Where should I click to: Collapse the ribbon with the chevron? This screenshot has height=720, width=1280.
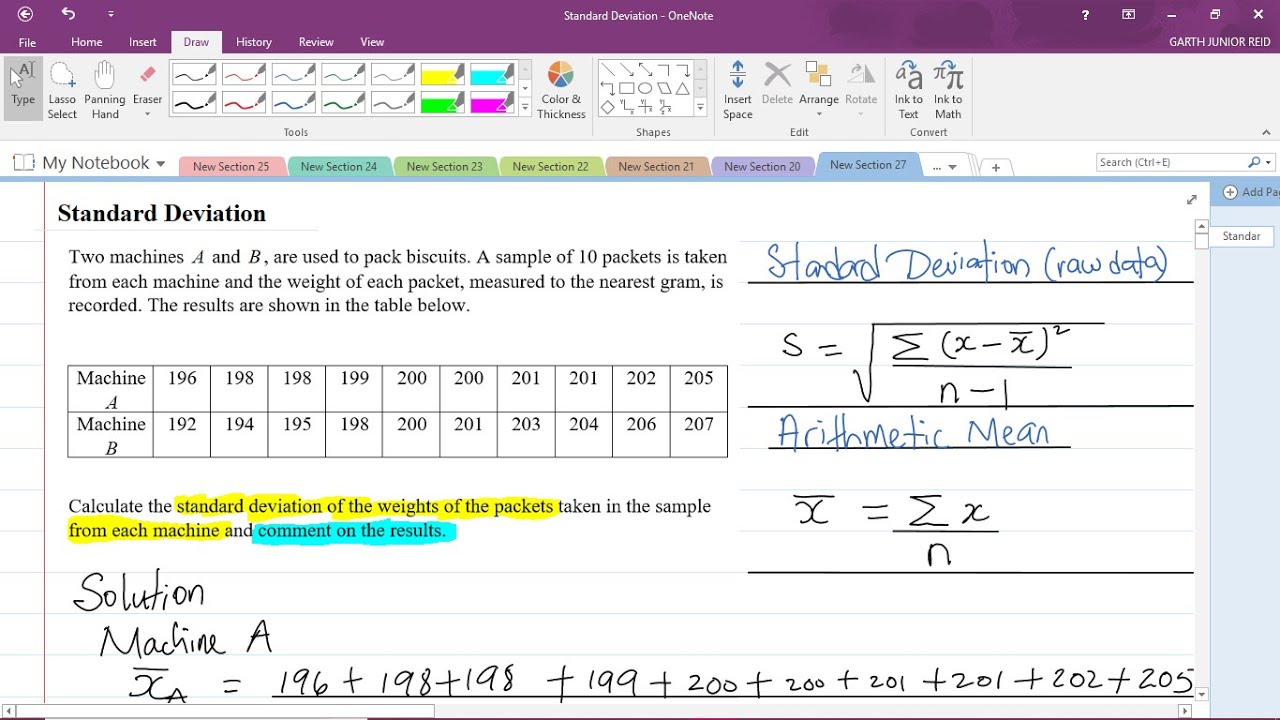click(1267, 132)
